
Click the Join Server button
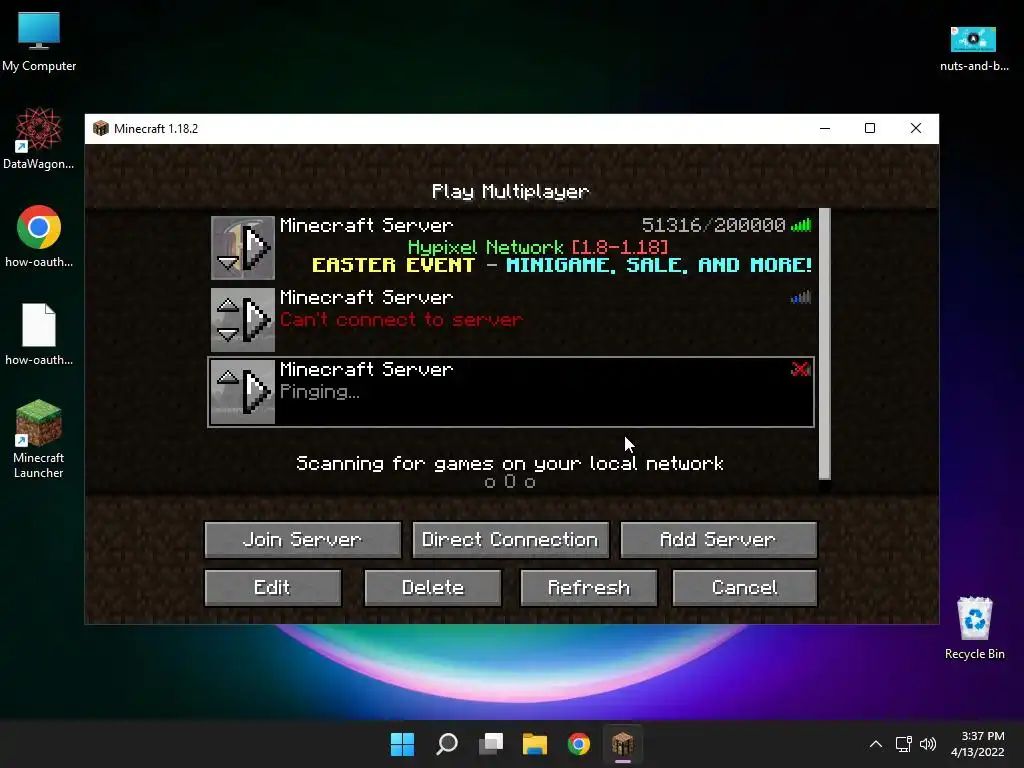click(x=302, y=539)
